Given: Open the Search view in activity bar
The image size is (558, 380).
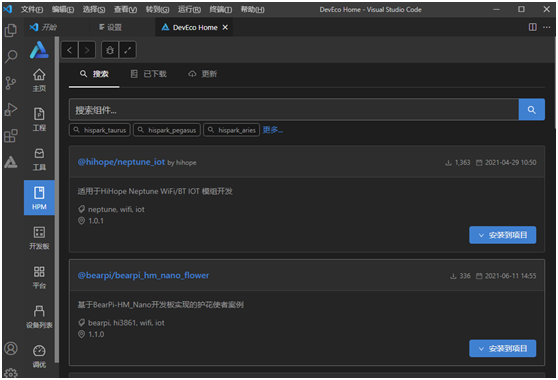Looking at the screenshot, I should click(x=11, y=56).
